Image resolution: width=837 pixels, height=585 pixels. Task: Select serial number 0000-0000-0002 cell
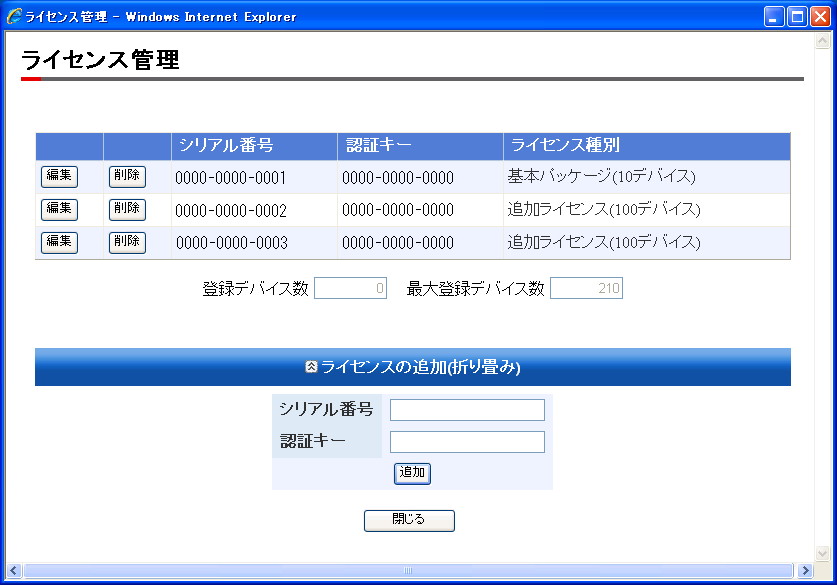254,210
